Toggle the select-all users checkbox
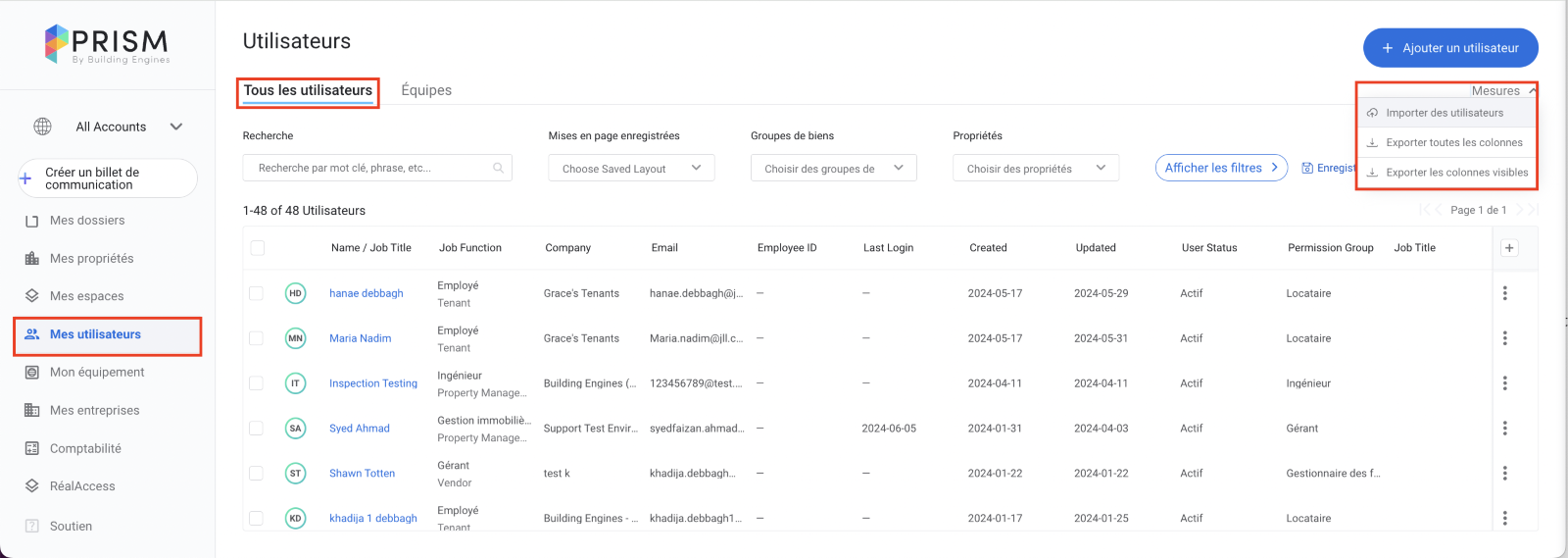The height and width of the screenshot is (558, 1568). tap(258, 248)
